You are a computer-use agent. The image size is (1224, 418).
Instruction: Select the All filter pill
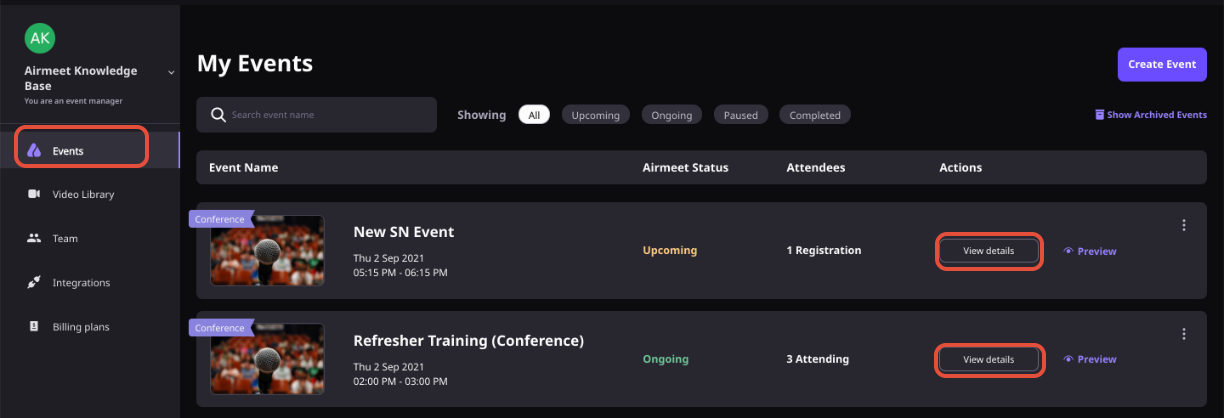pyautogui.click(x=534, y=115)
